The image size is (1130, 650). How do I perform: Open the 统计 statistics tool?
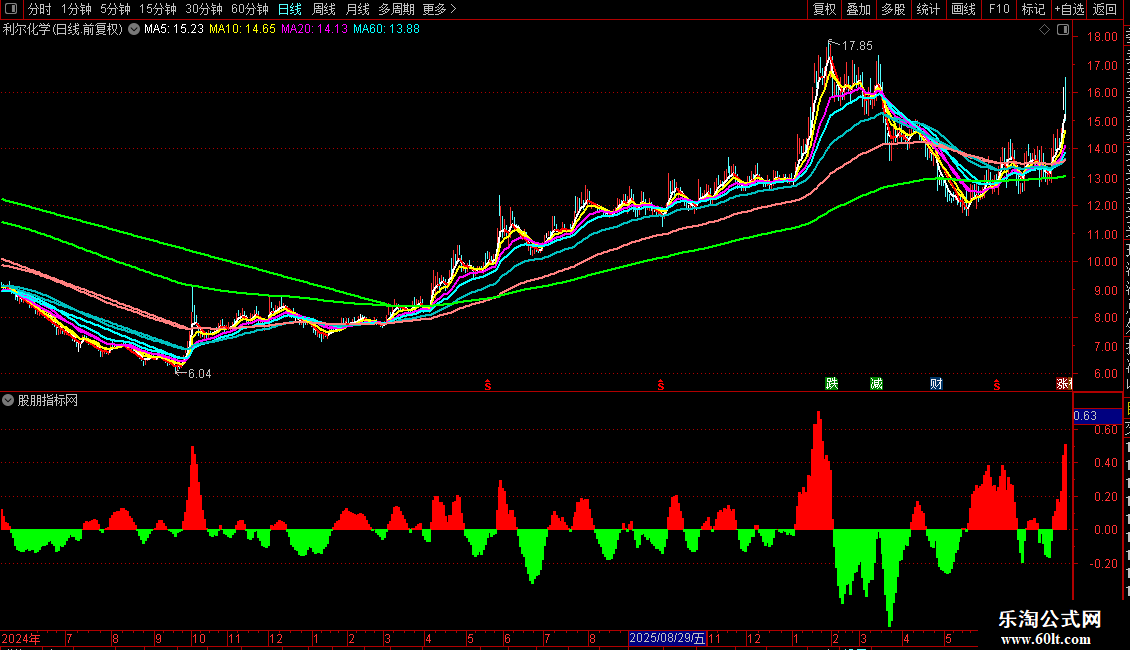pyautogui.click(x=928, y=9)
